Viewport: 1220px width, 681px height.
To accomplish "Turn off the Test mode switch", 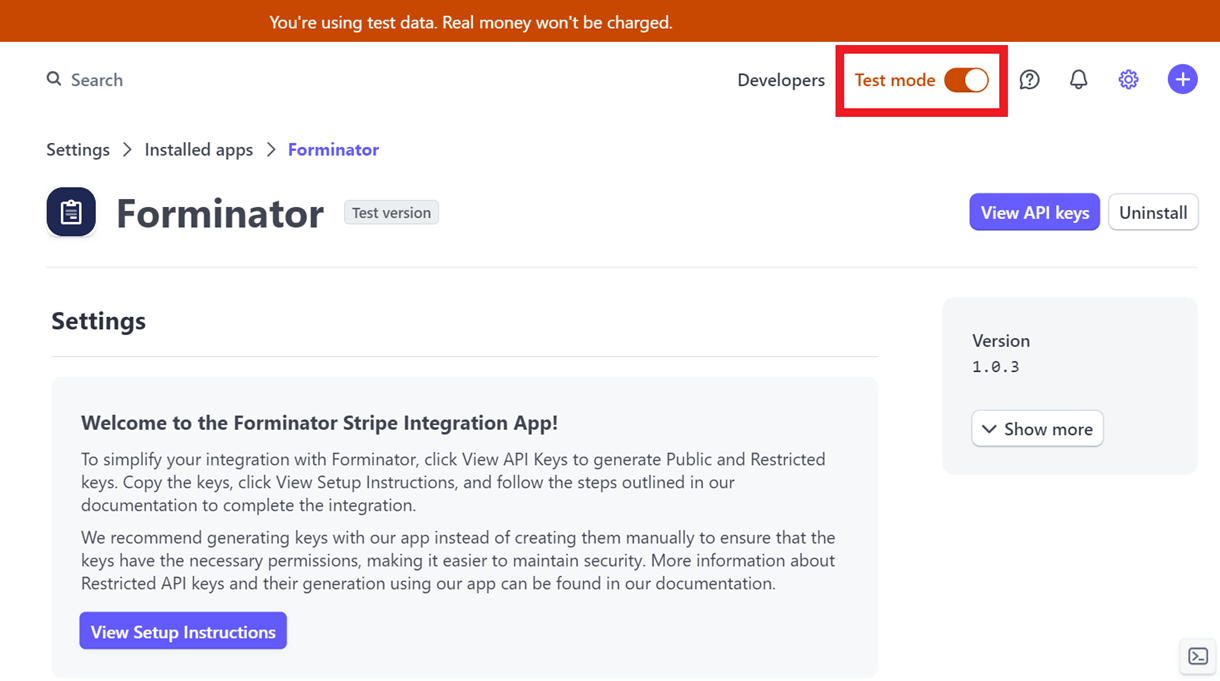I will pos(966,80).
